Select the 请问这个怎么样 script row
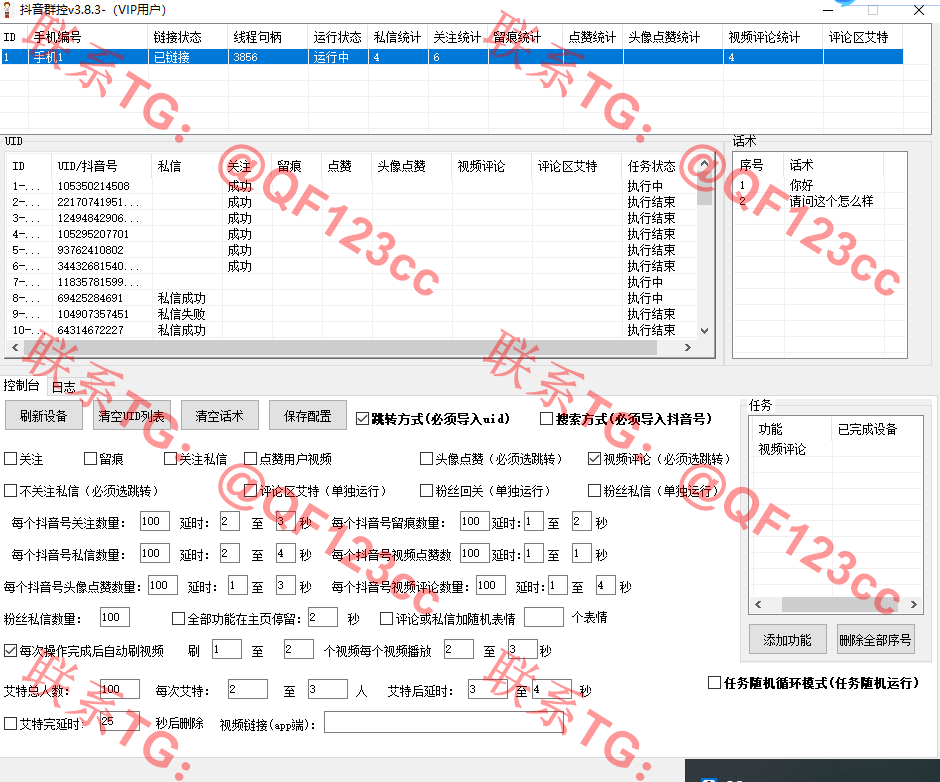This screenshot has height=782, width=940. [819, 201]
